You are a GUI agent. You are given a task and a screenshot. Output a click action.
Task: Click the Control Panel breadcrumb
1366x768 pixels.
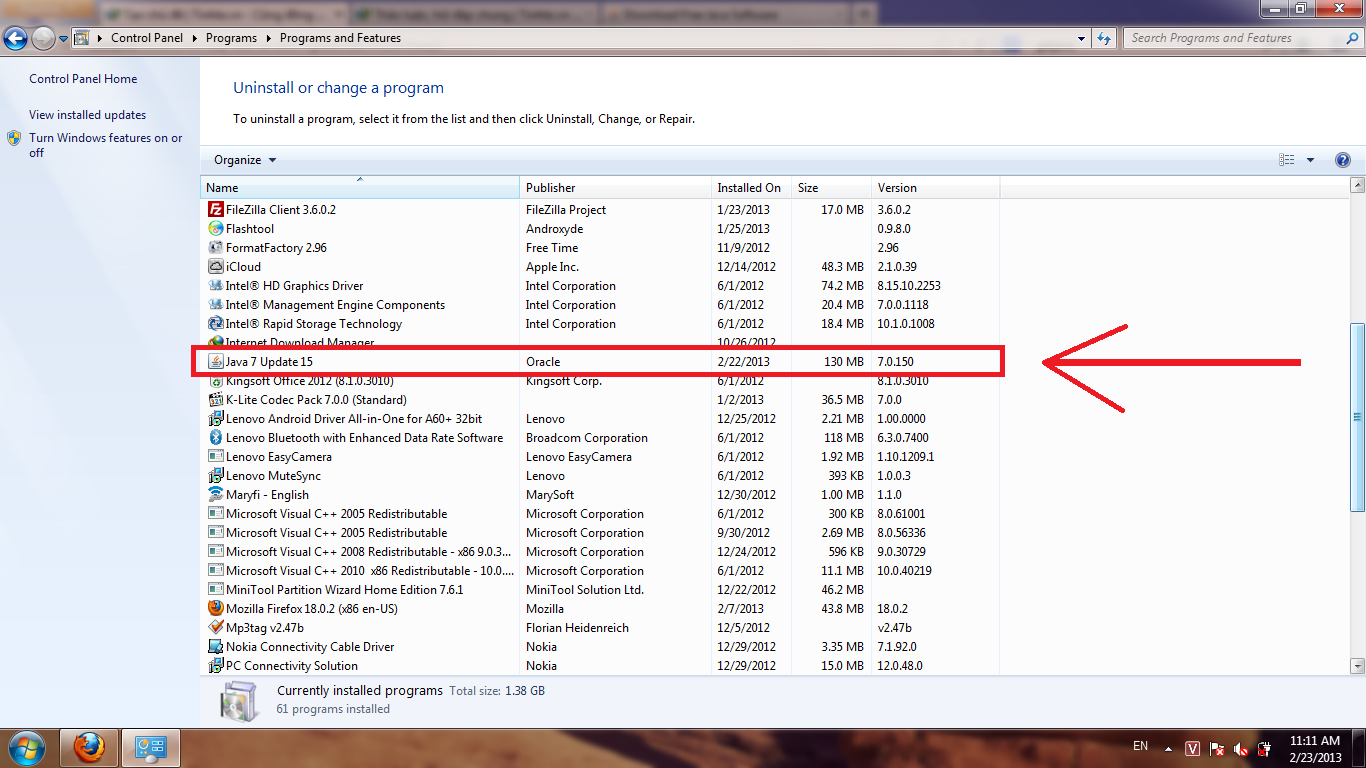(147, 38)
